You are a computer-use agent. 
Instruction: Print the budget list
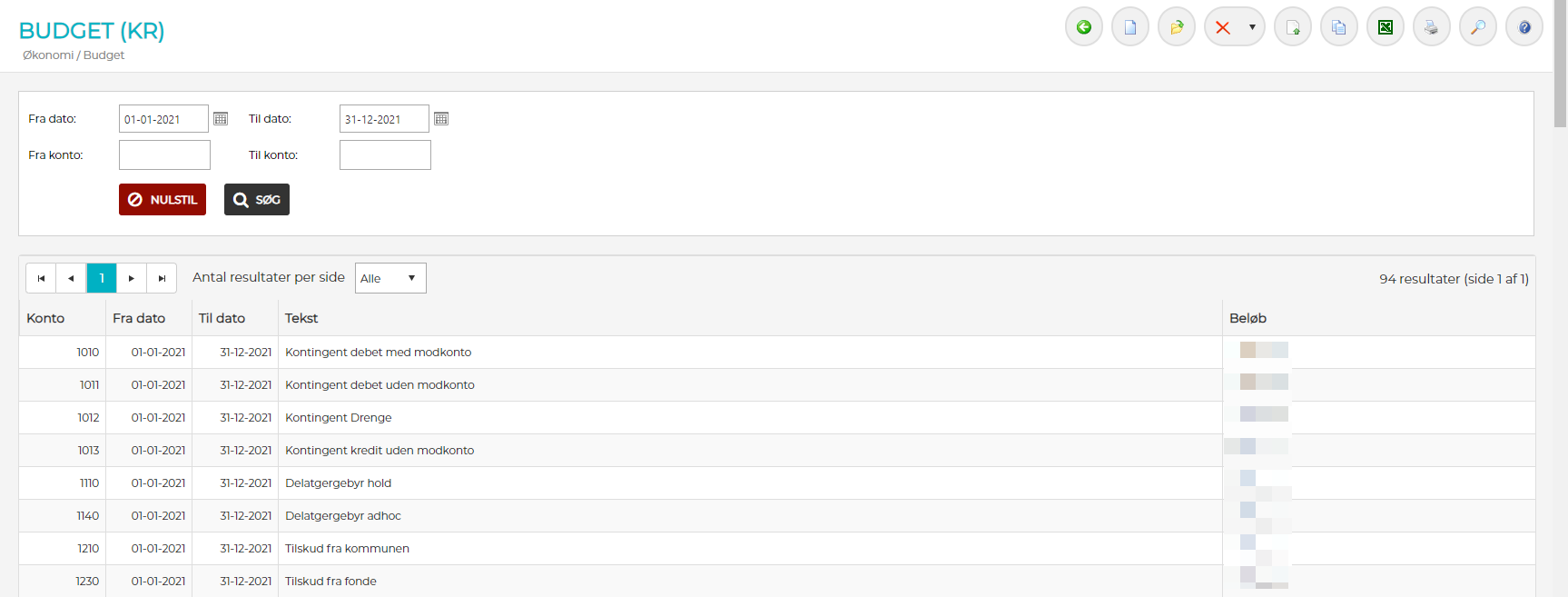click(x=1431, y=27)
